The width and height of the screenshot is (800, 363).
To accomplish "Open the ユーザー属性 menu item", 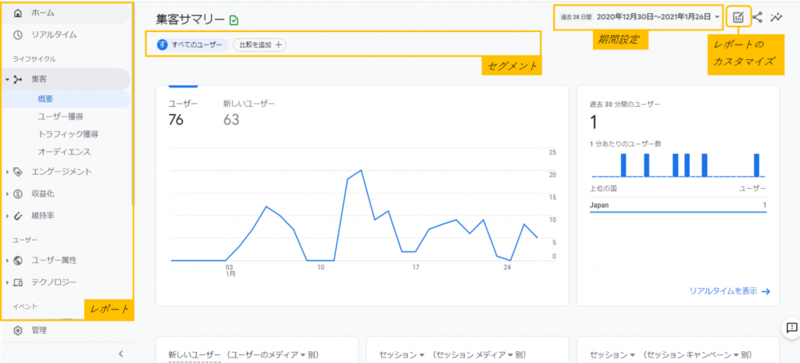I will [54, 260].
